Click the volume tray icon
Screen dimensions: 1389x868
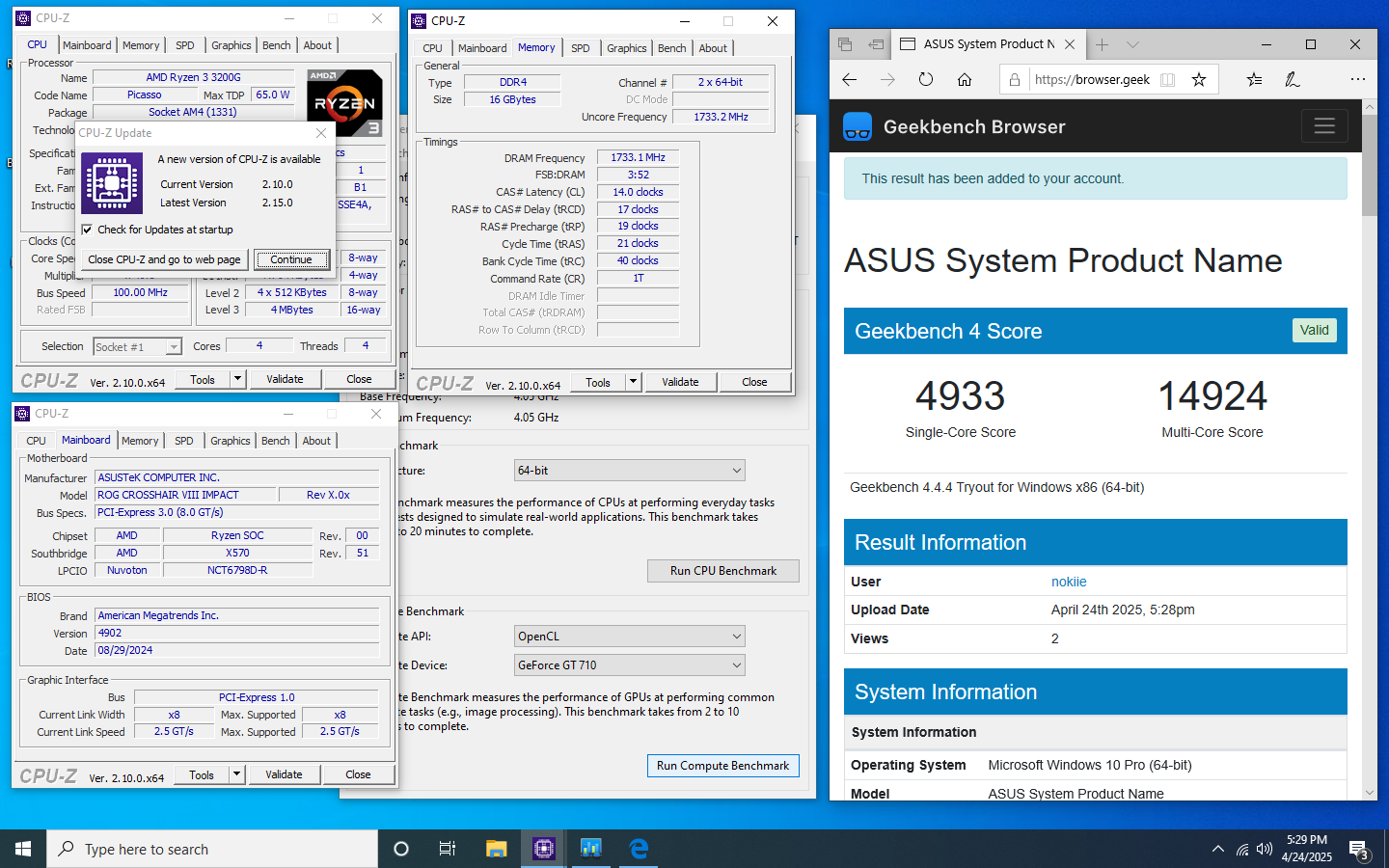click(x=1265, y=850)
